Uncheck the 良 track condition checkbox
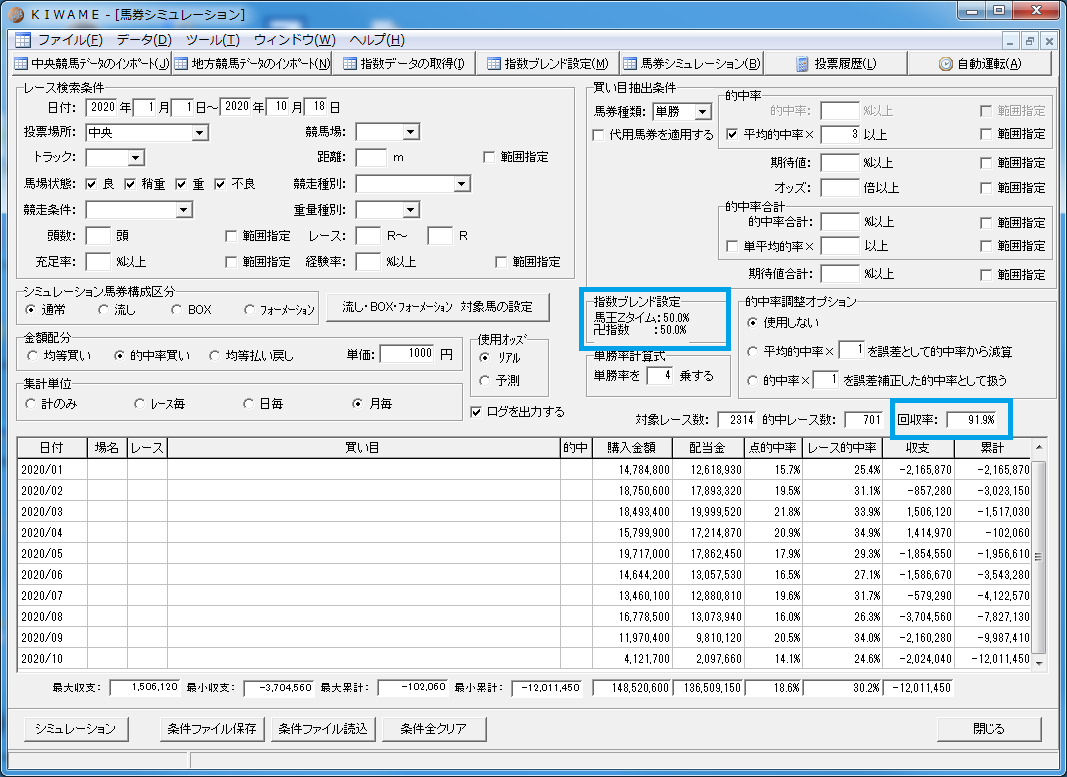The width and height of the screenshot is (1067, 777). 91,184
